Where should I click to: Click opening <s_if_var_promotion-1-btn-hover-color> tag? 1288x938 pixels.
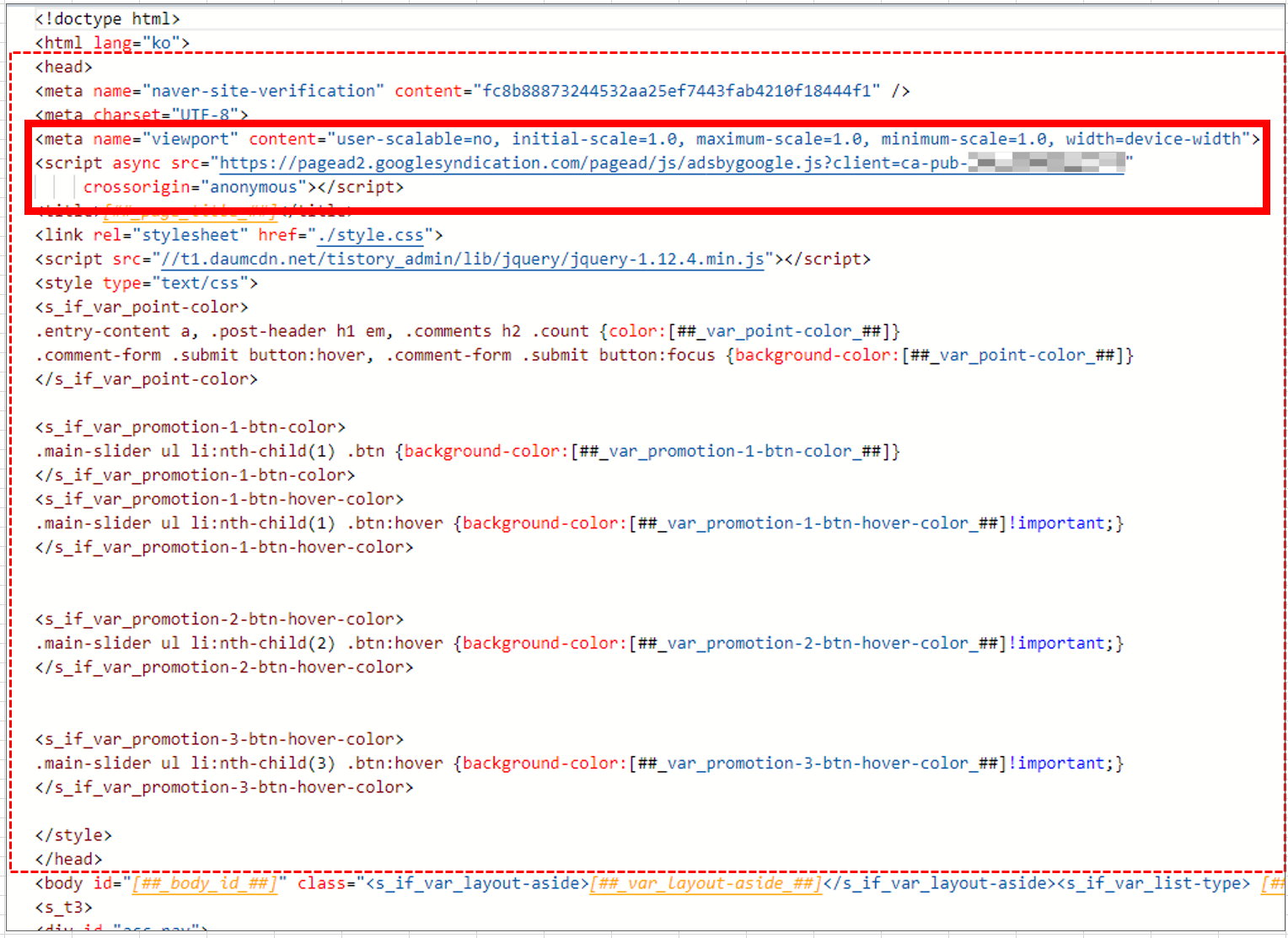coord(219,500)
